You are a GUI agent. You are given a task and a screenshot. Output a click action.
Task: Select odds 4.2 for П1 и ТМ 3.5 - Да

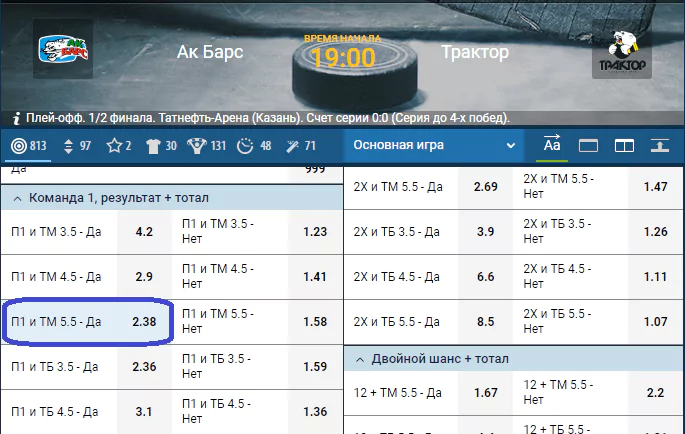(144, 232)
